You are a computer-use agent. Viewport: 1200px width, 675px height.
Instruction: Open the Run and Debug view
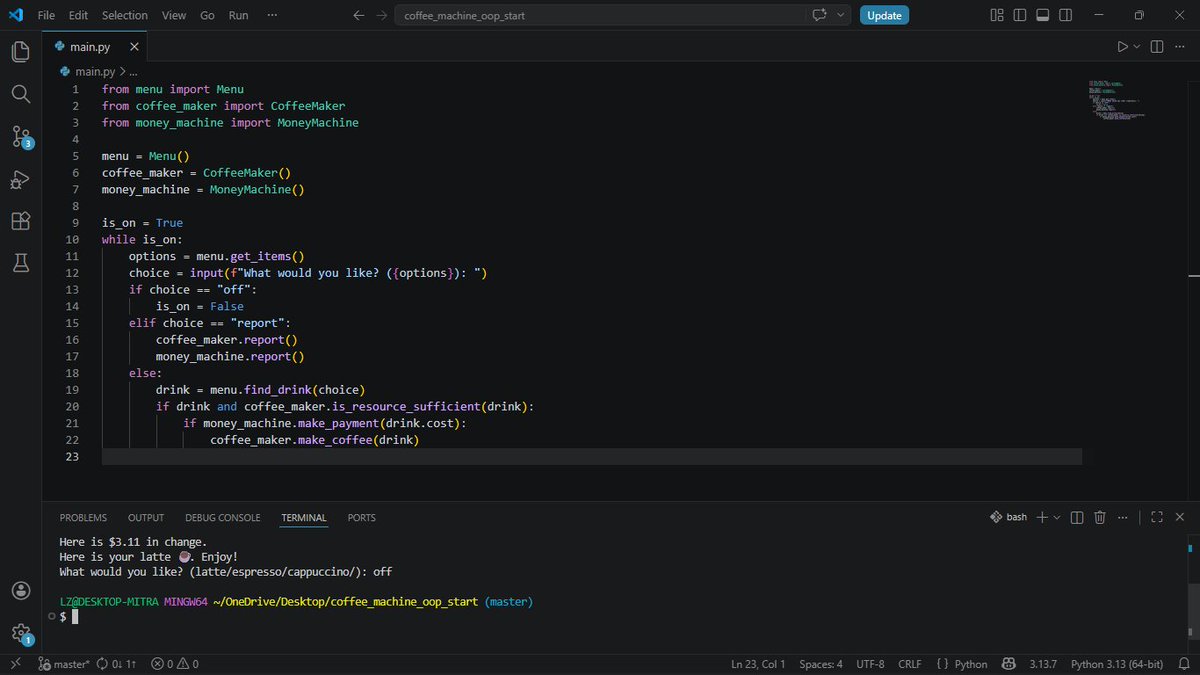point(21,179)
